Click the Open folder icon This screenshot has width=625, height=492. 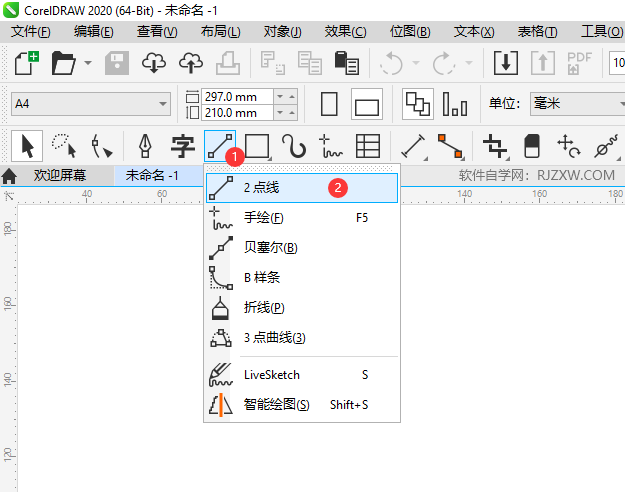(63, 63)
